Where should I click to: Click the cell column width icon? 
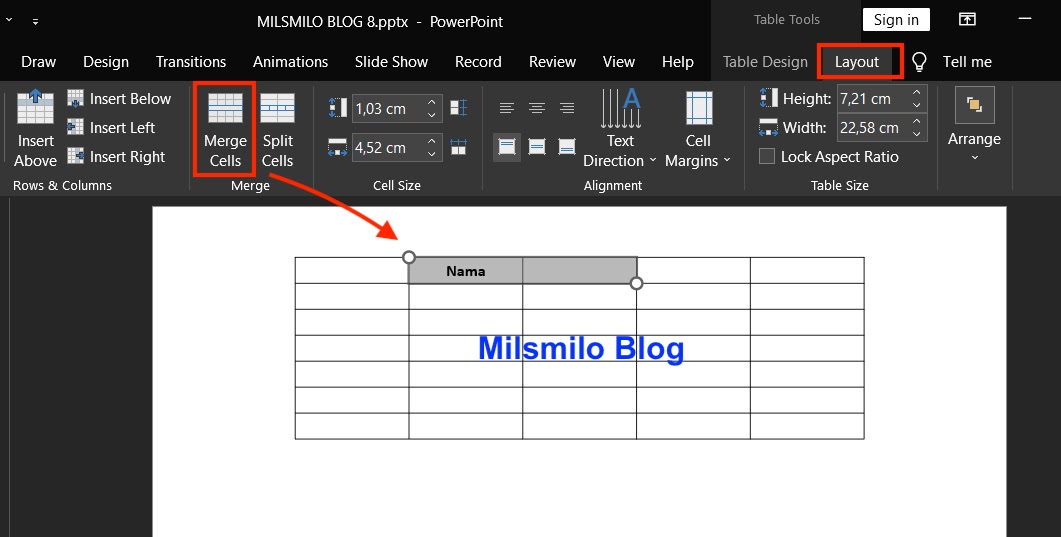pyautogui.click(x=338, y=147)
